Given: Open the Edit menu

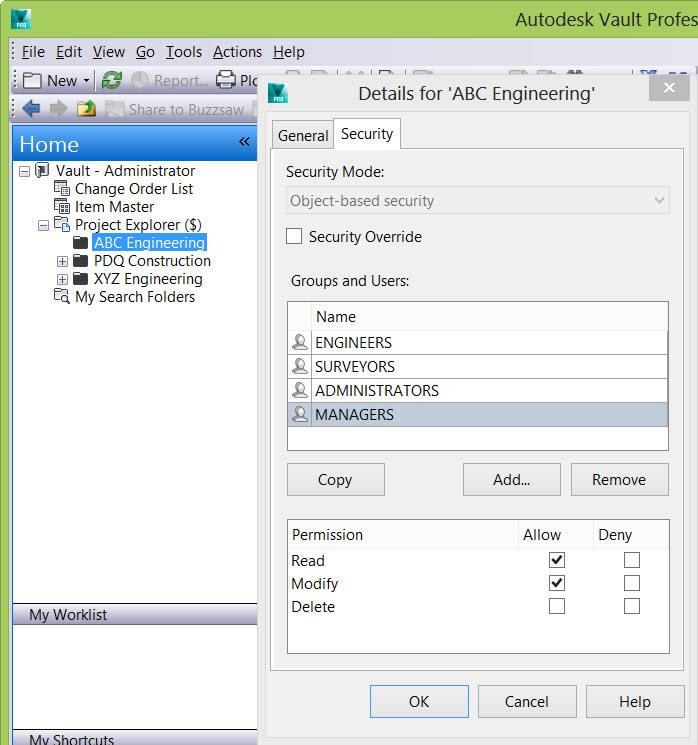Looking at the screenshot, I should coord(69,52).
